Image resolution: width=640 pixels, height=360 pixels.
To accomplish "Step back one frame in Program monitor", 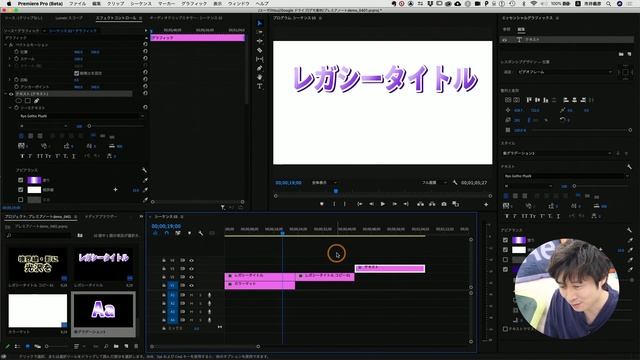I will (x=371, y=204).
